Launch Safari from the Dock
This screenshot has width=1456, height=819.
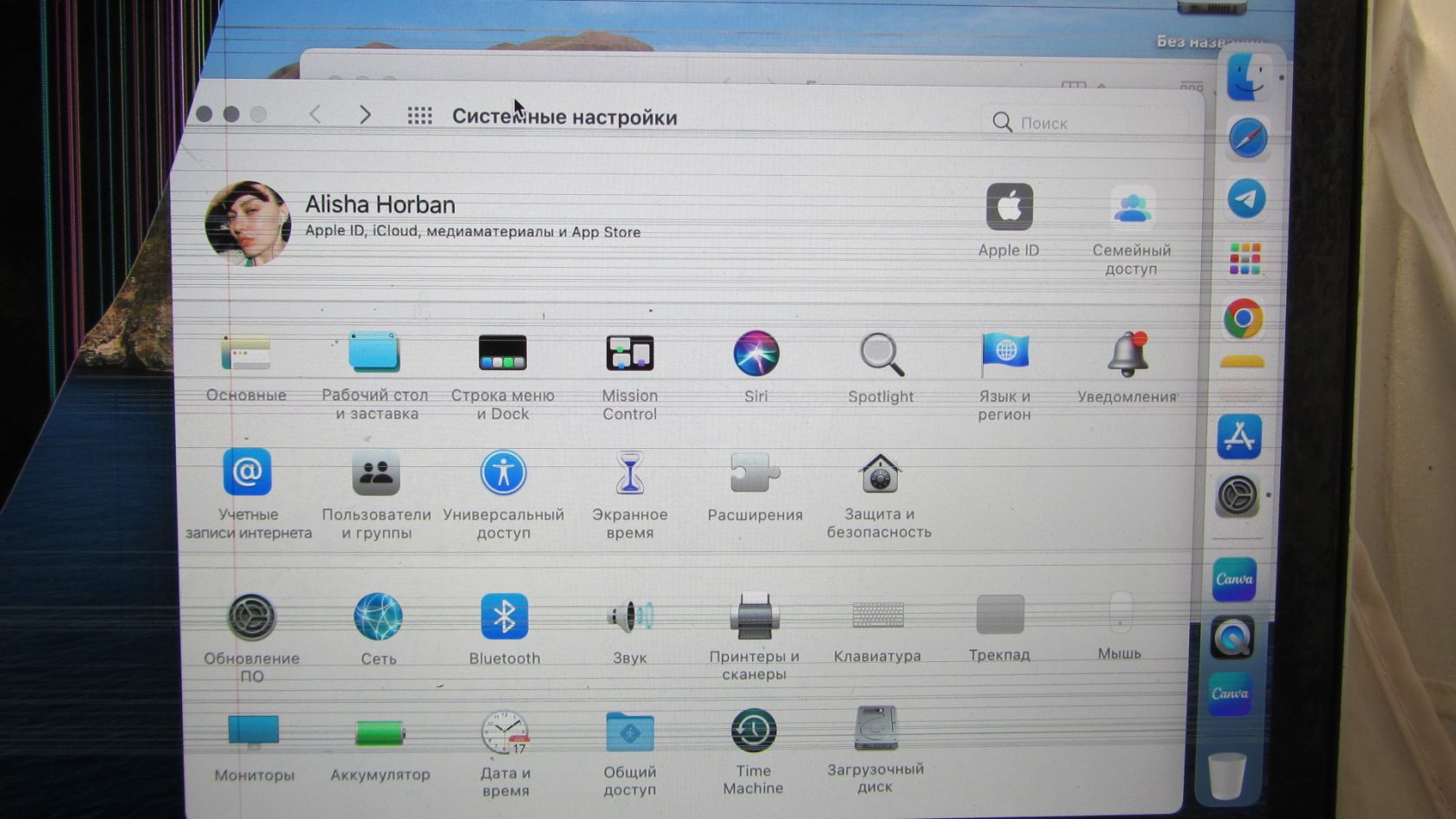point(1248,139)
